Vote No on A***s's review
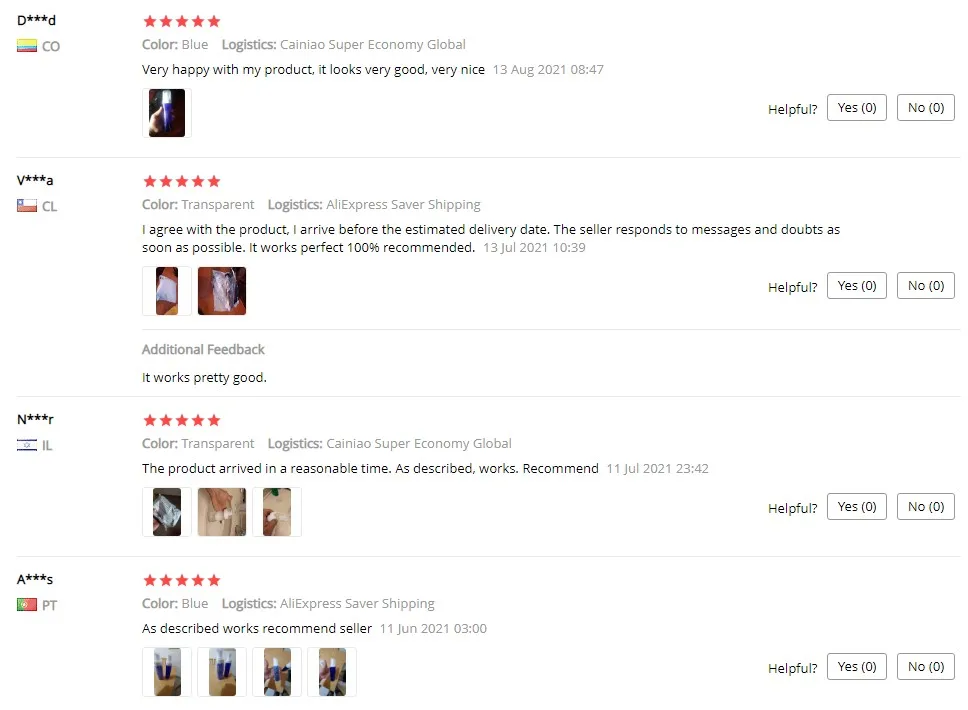 coord(925,666)
